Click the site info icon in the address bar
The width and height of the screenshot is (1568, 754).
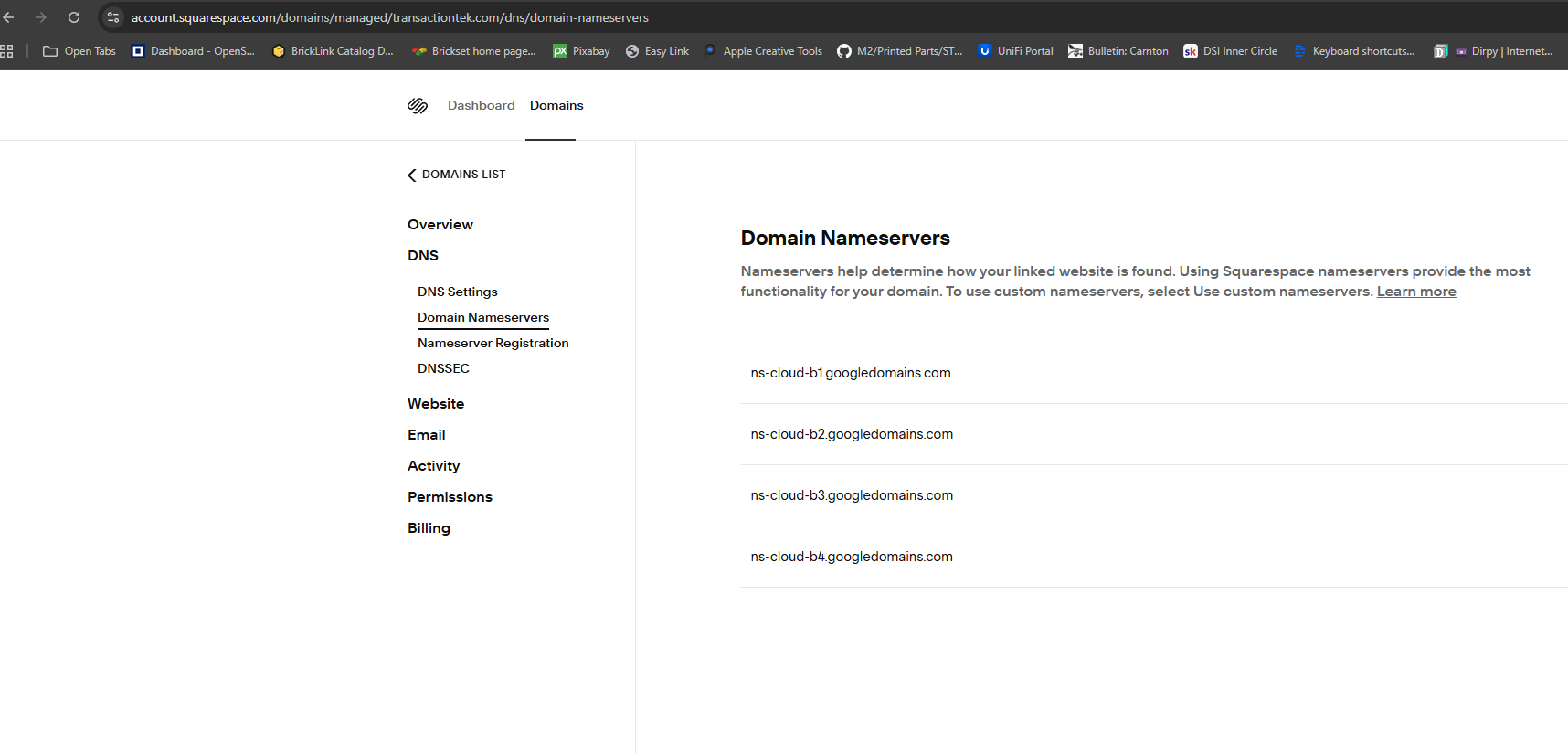[x=113, y=17]
